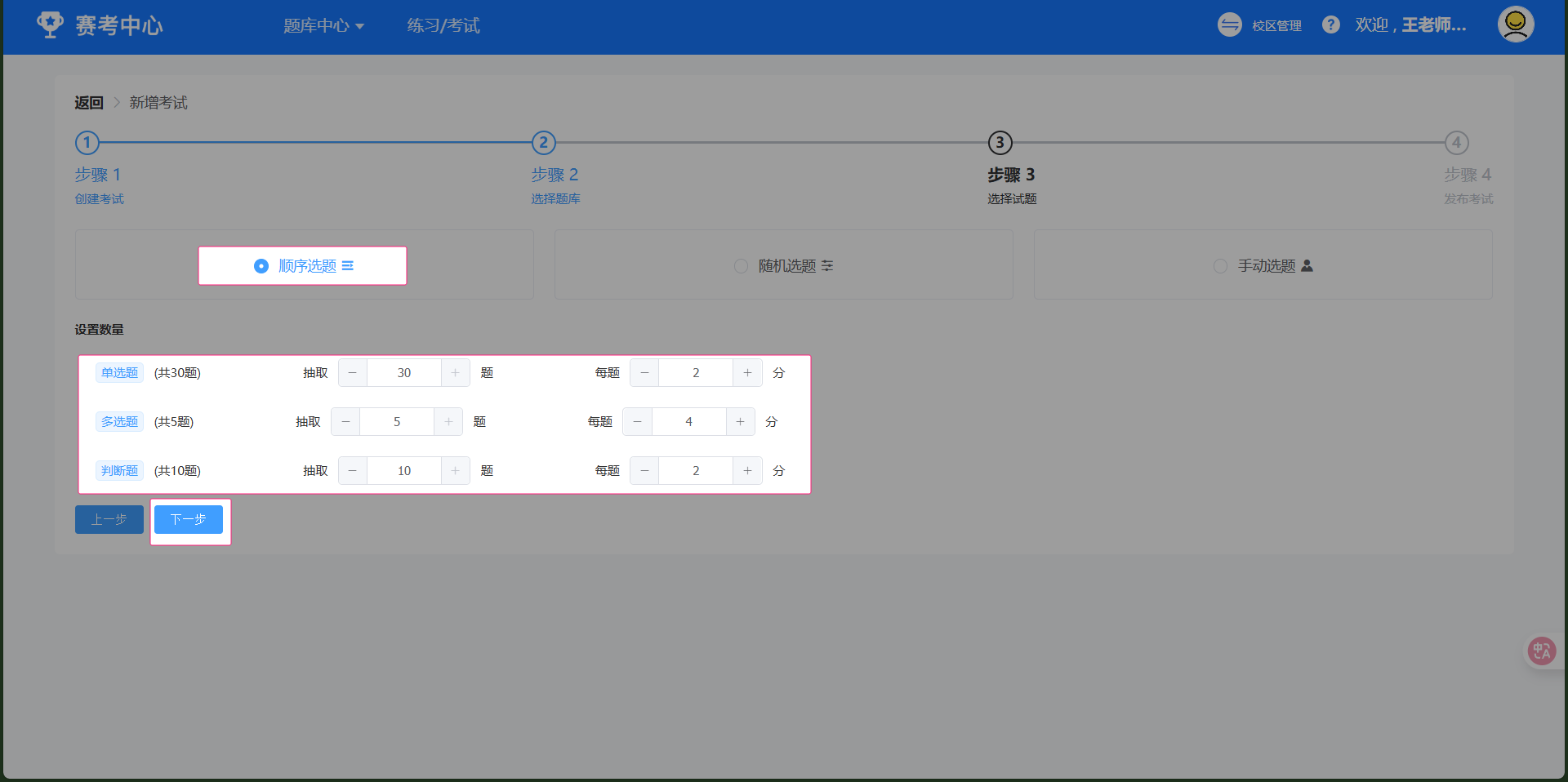Screen dimensions: 1568x782
Task: Click the 多选题 draw count field
Action: (x=397, y=422)
